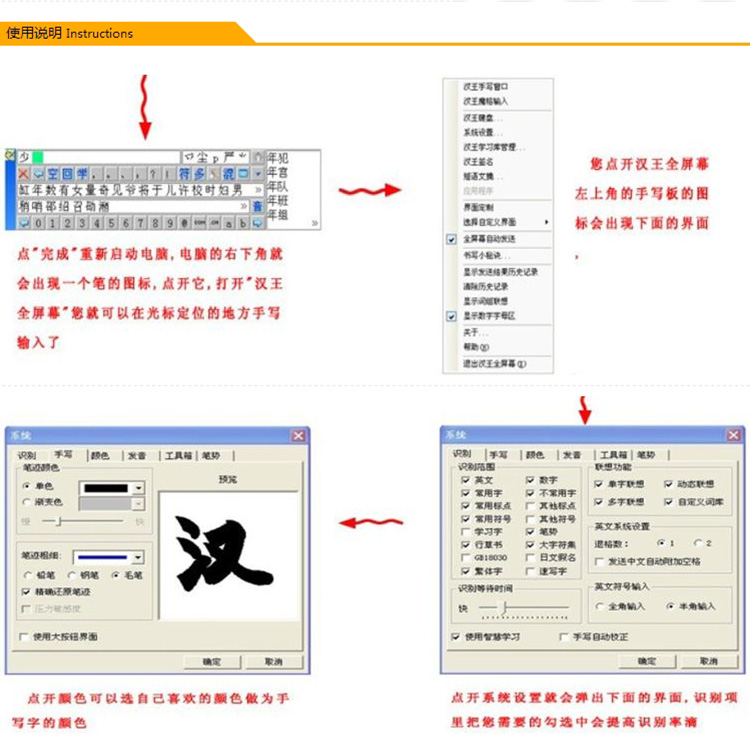Switch to 工具箱 tab in the 汉 preview dialog
Image resolution: width=750 pixels, height=742 pixels.
(178, 455)
